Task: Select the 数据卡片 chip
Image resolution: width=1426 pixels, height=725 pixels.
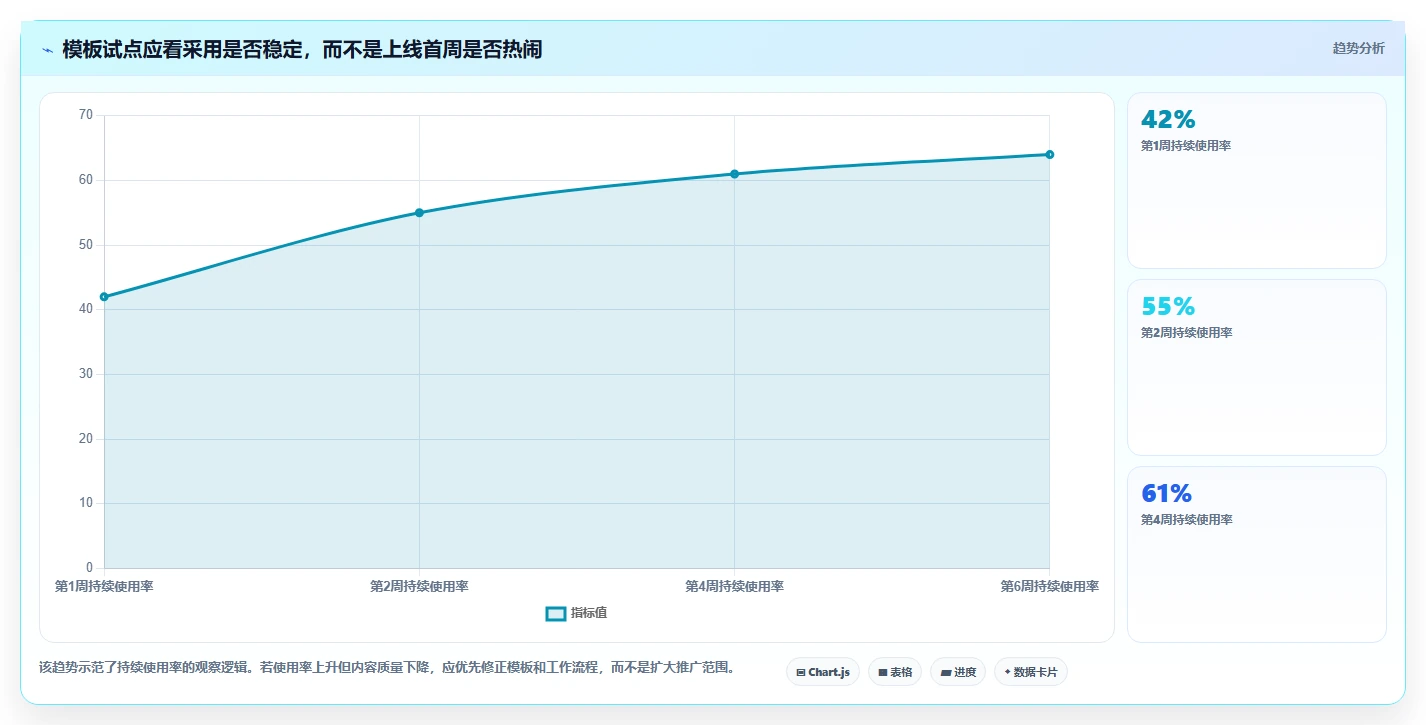Action: tap(1031, 672)
